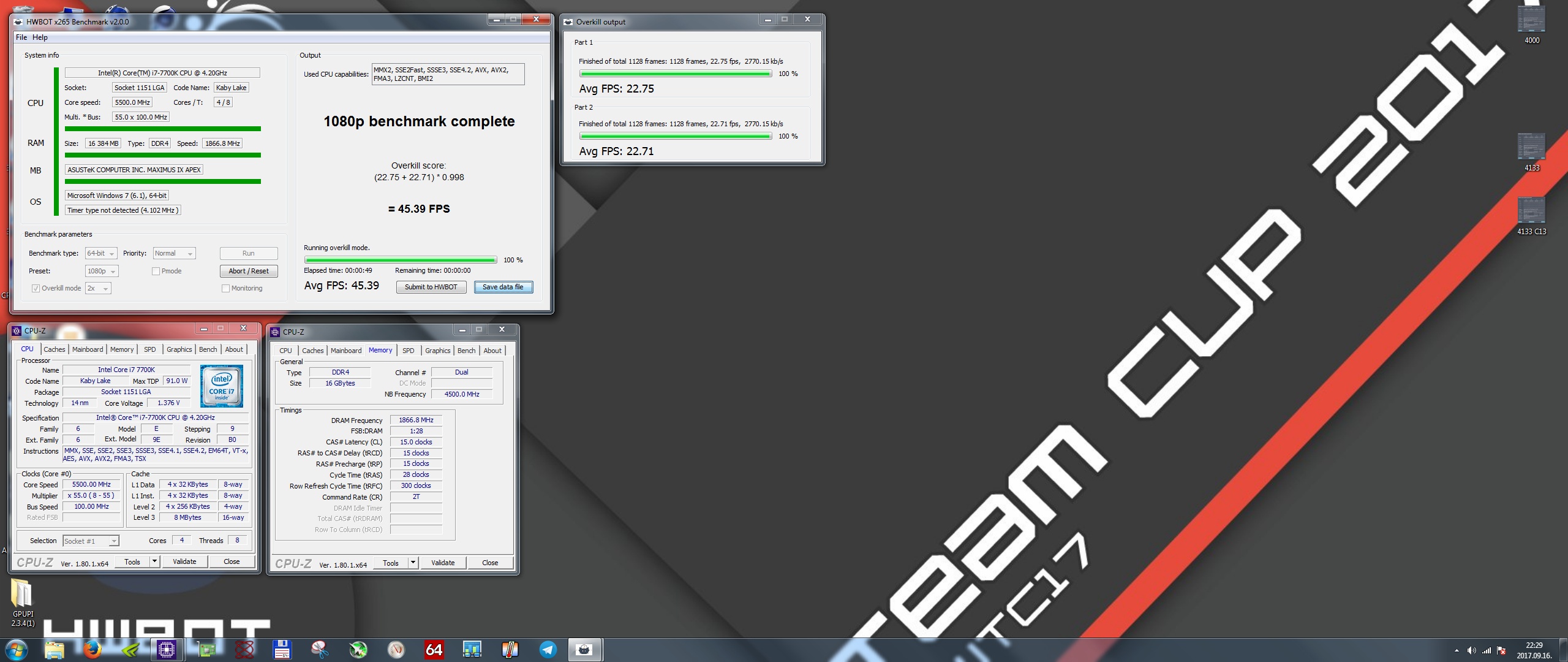1568x662 pixels.
Task: Open the NVIDIA icon in taskbar
Action: click(x=130, y=650)
